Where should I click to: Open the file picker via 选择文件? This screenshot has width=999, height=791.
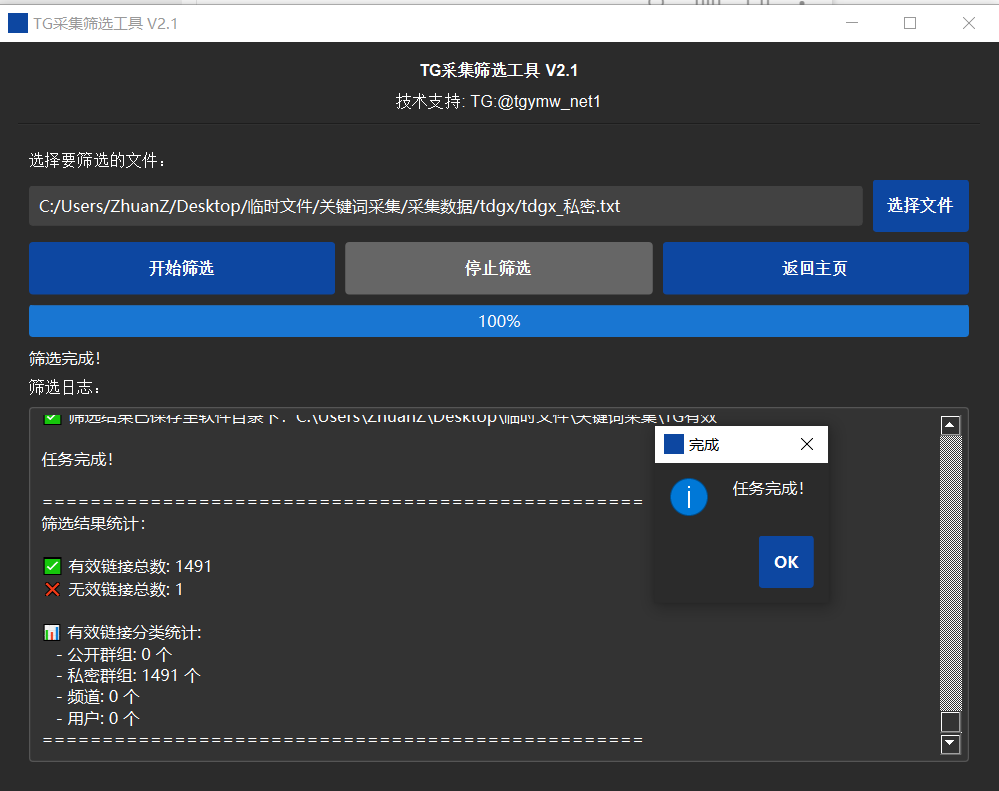point(920,205)
